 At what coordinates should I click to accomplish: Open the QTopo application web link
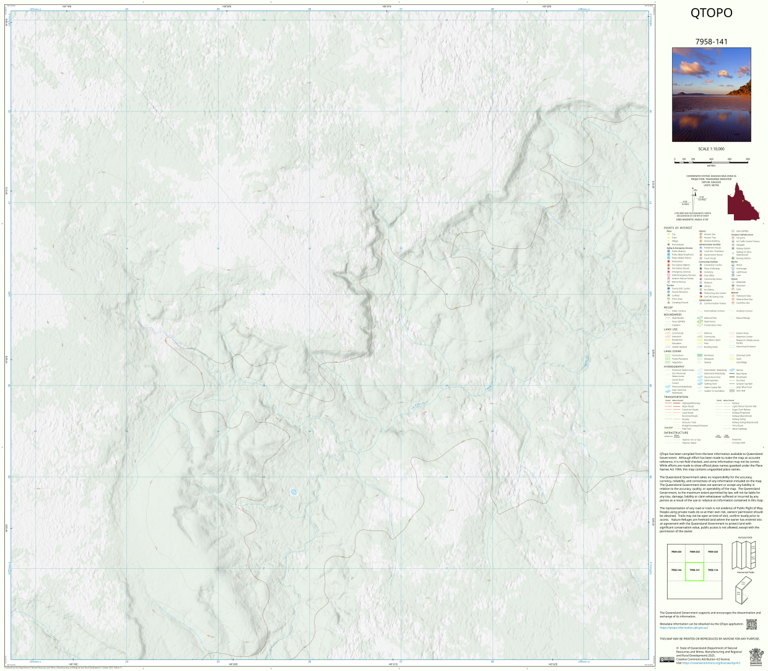coord(683,627)
